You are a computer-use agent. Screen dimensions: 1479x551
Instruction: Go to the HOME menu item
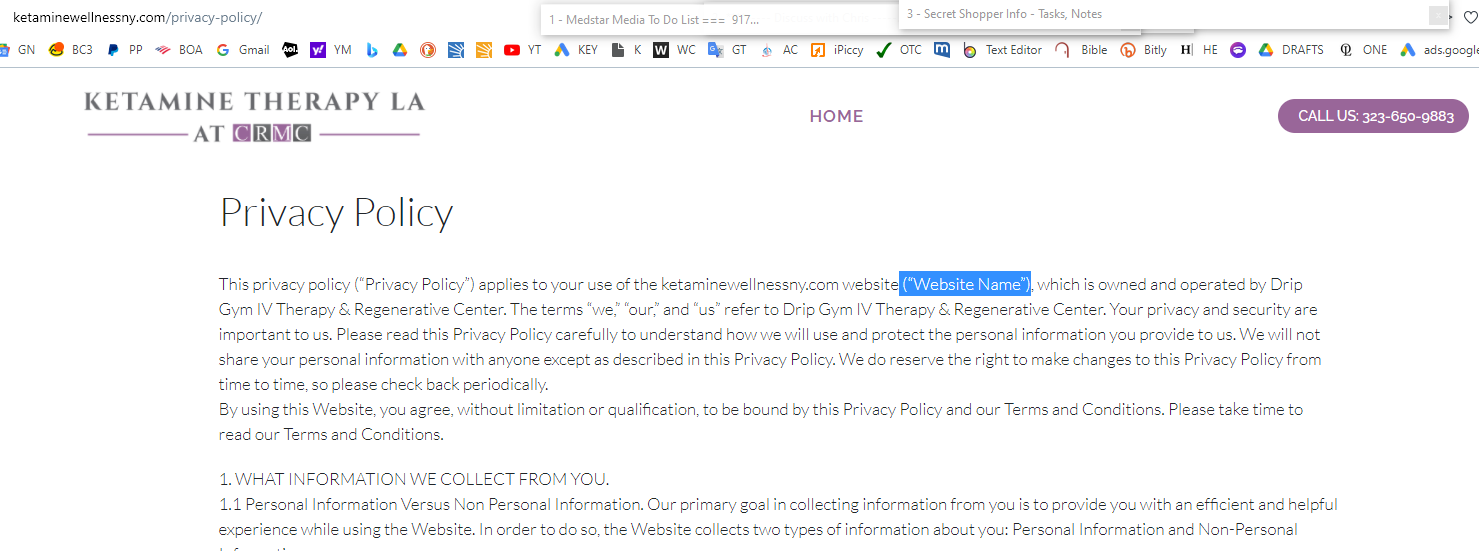tap(836, 116)
